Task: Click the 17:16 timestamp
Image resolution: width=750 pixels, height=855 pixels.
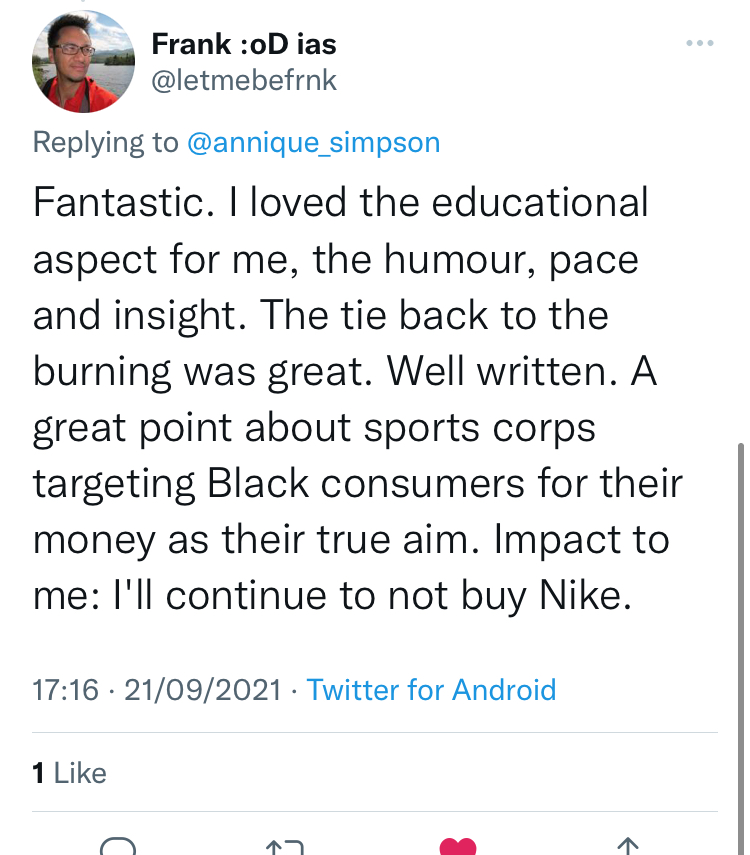Action: click(64, 690)
